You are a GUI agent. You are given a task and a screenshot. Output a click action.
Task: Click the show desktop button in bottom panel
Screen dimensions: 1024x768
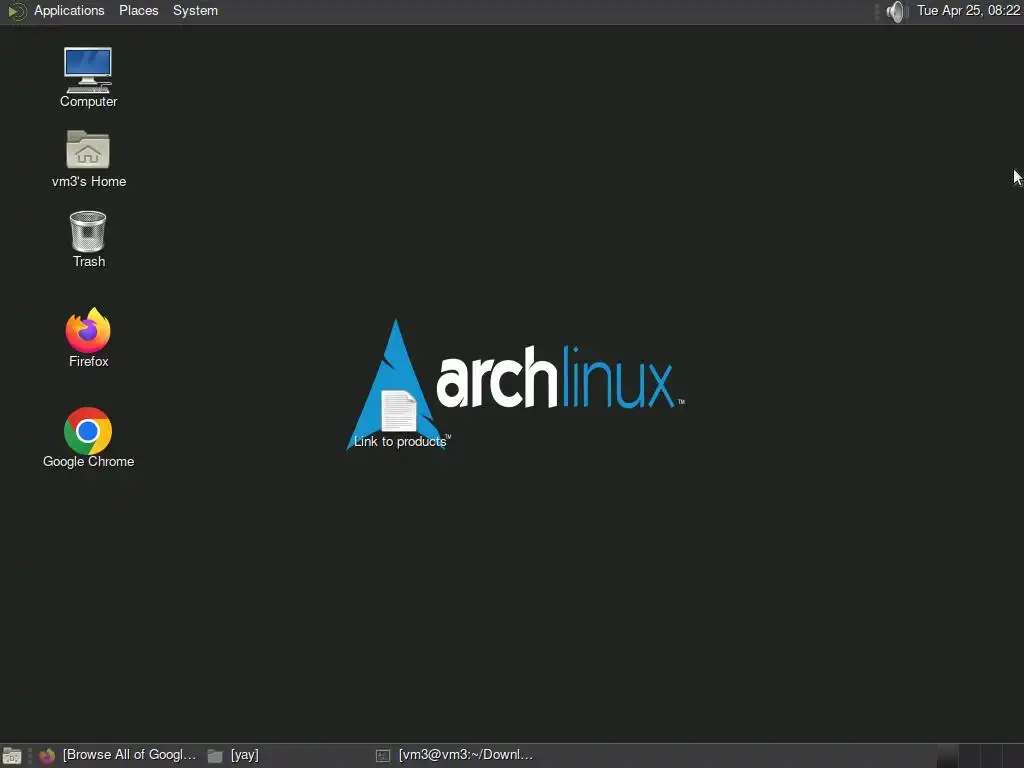pos(12,756)
